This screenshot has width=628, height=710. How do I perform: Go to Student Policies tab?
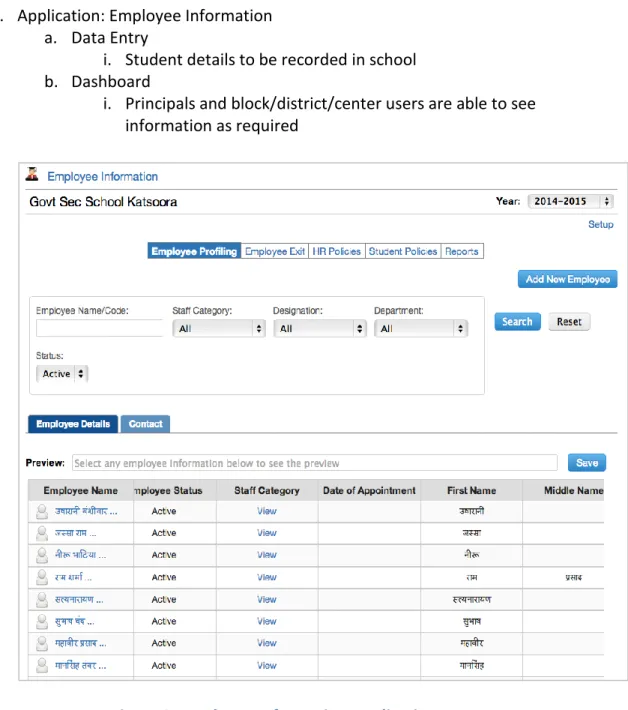[403, 251]
